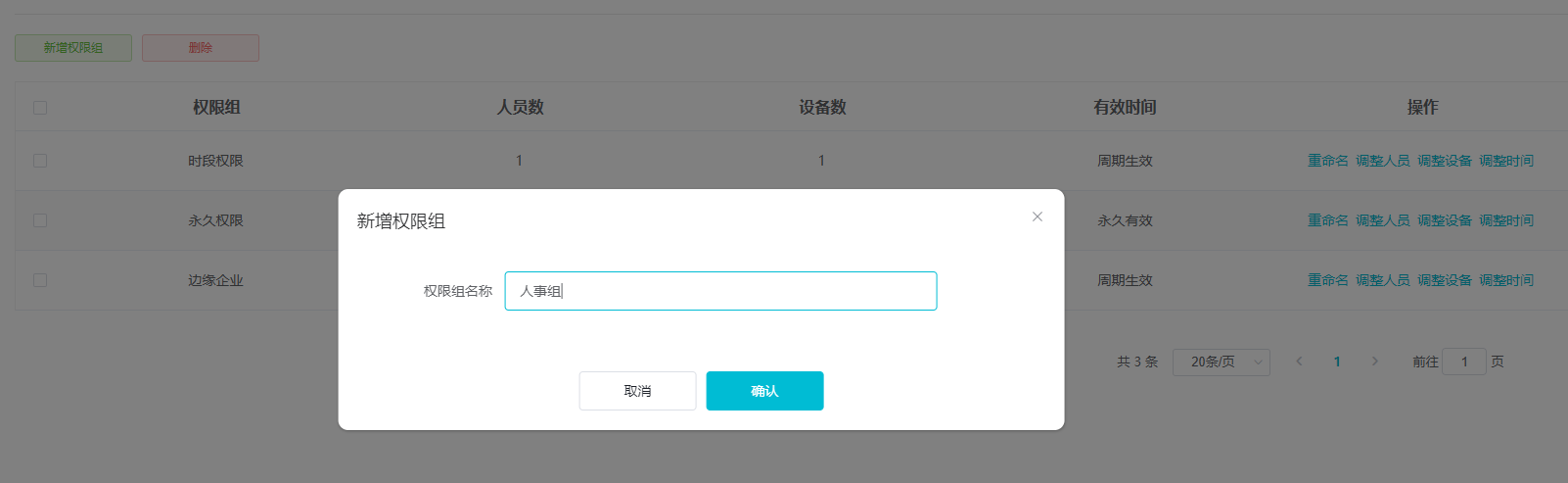Click the 前往 page number input
This screenshot has width=1568, height=483.
click(x=1464, y=362)
